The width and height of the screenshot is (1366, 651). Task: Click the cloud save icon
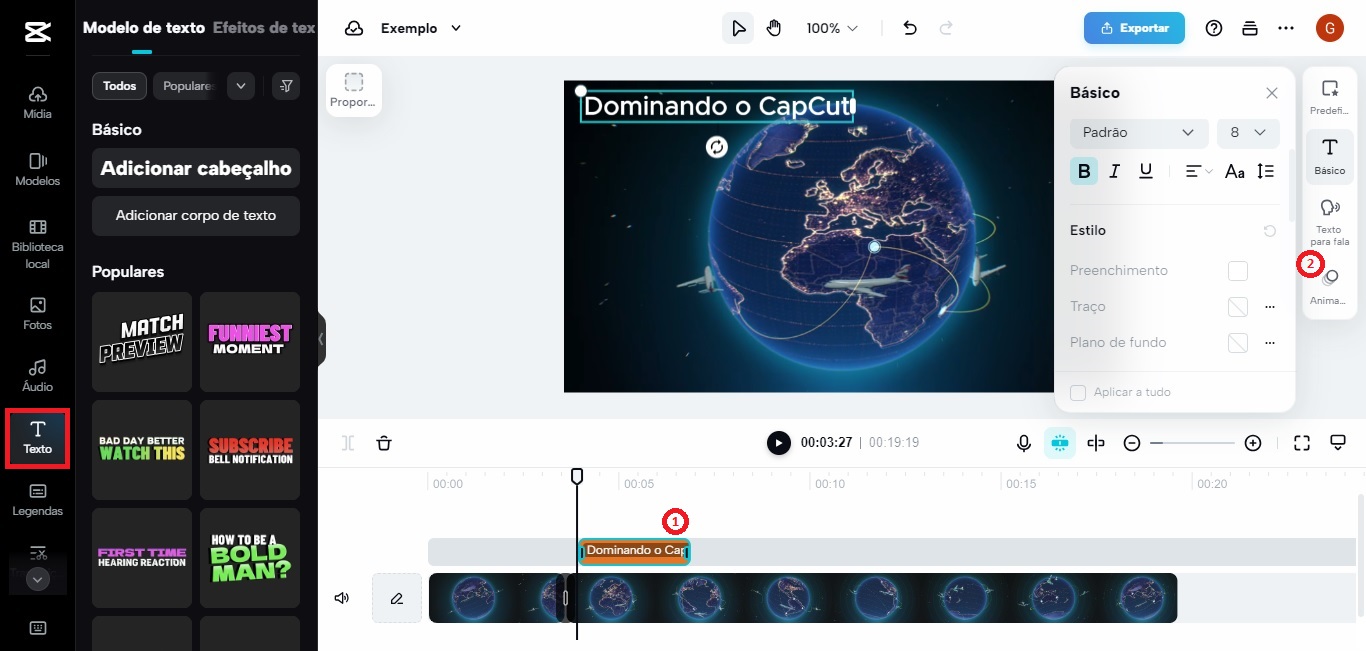354,28
